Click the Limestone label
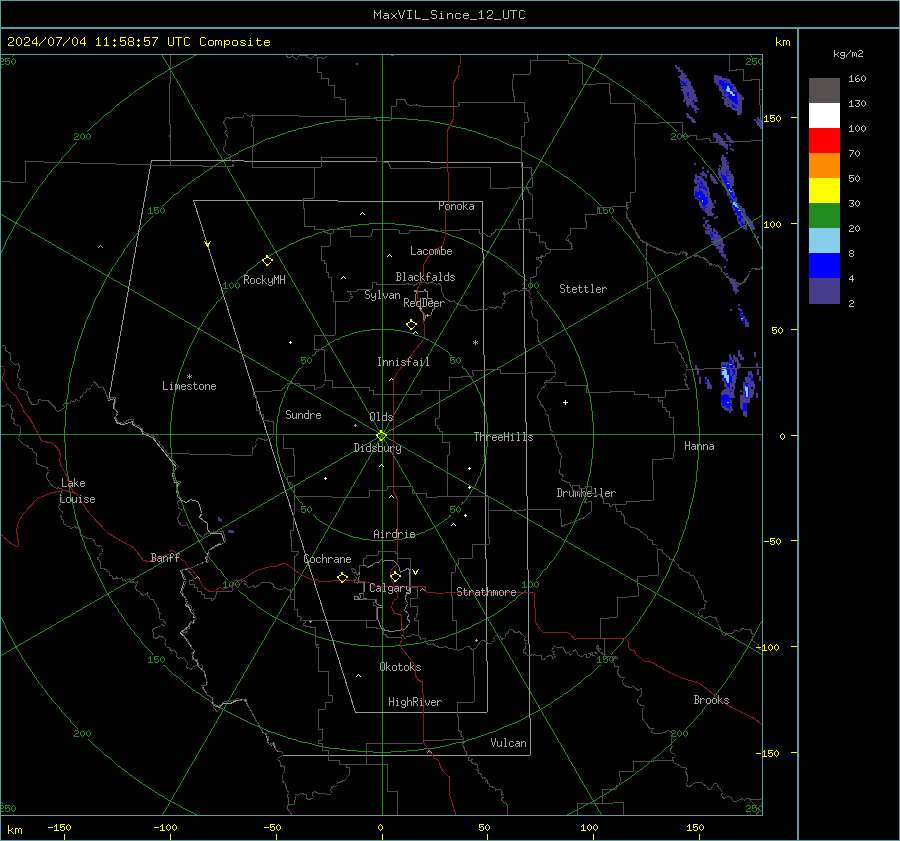 click(189, 386)
